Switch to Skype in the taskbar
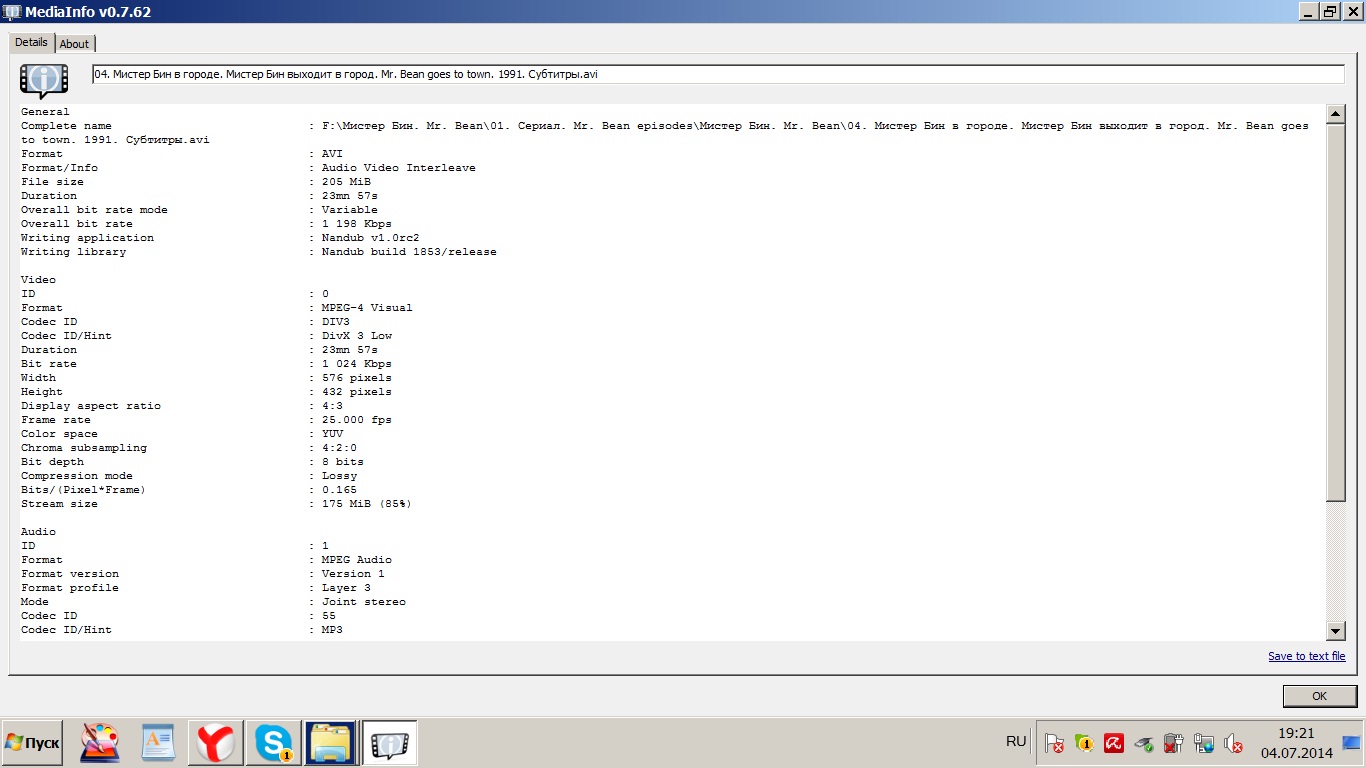This screenshot has width=1366, height=768. [x=274, y=743]
